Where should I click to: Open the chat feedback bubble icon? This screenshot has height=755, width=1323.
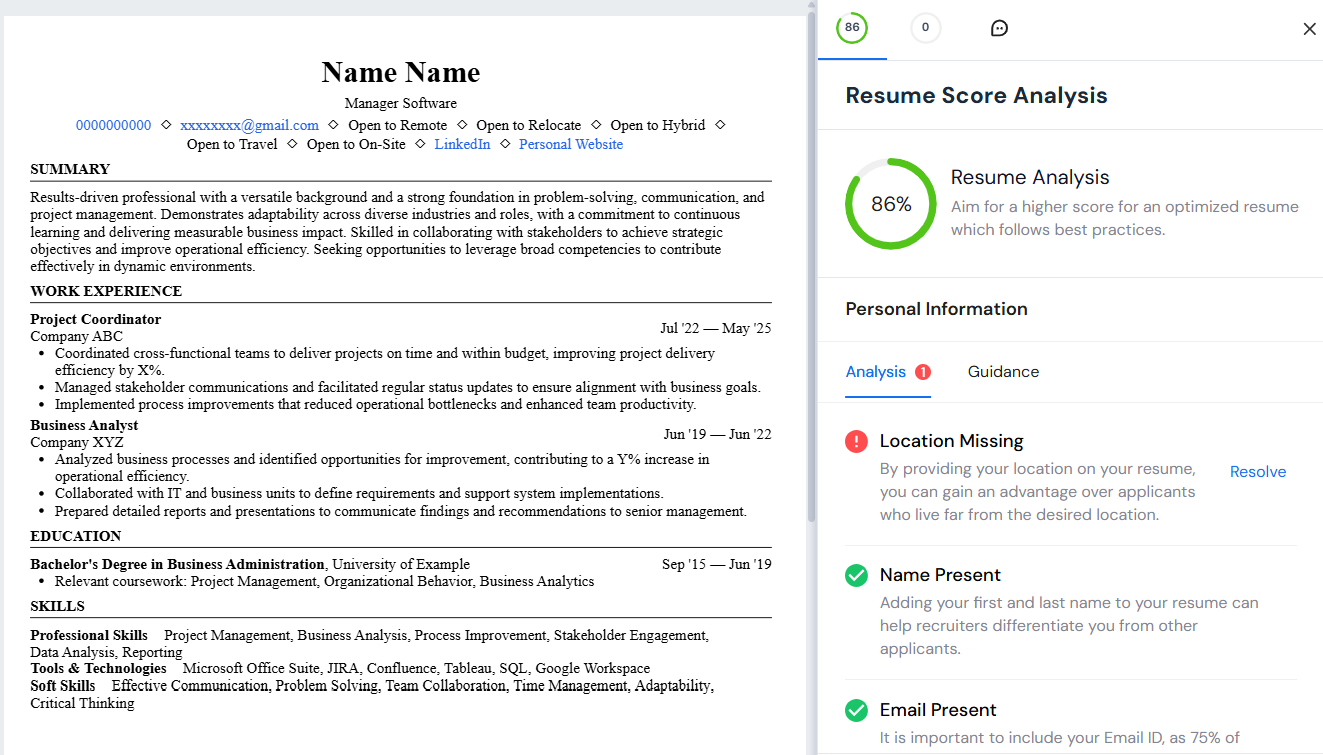point(999,28)
